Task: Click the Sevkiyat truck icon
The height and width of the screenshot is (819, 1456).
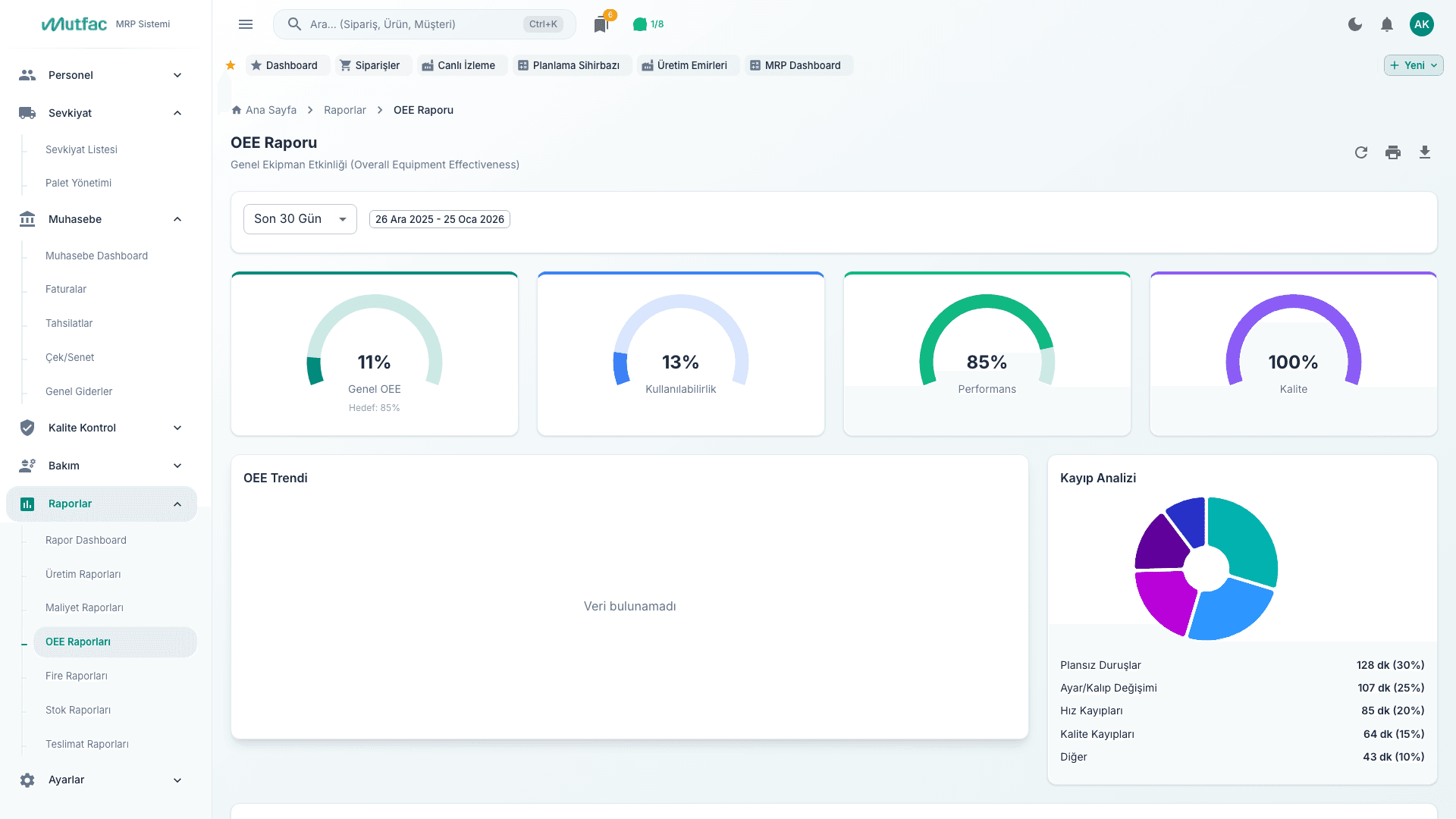Action: pos(27,113)
